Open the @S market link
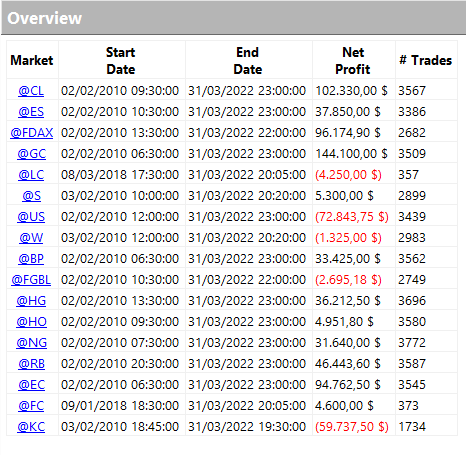466x455 pixels. [x=31, y=196]
